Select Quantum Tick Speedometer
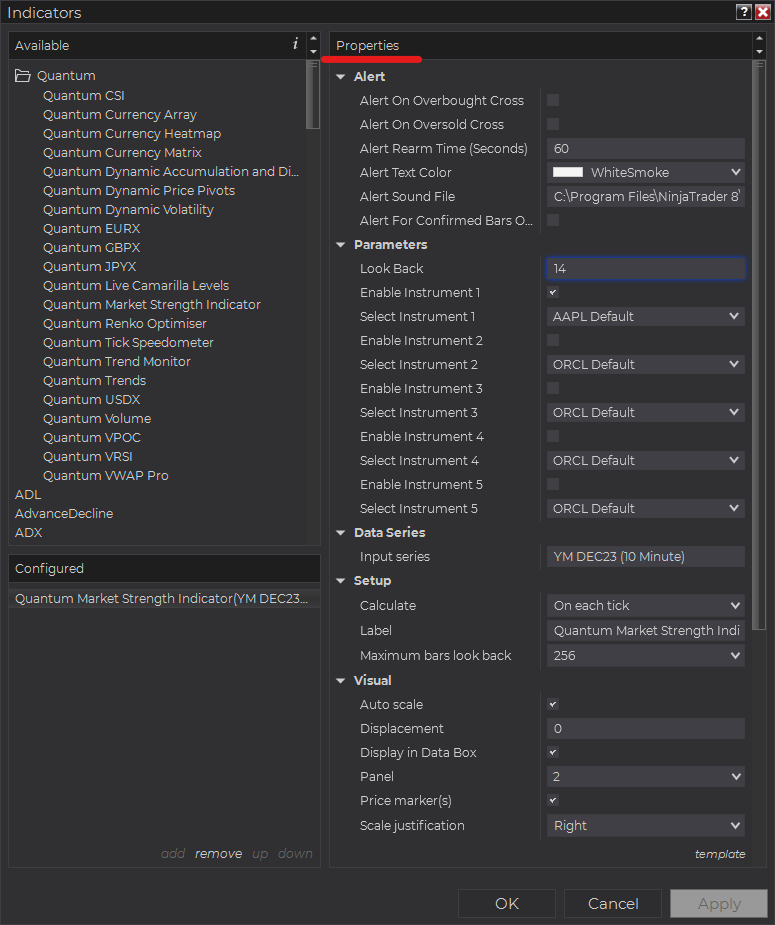The image size is (775, 925). click(x=128, y=342)
